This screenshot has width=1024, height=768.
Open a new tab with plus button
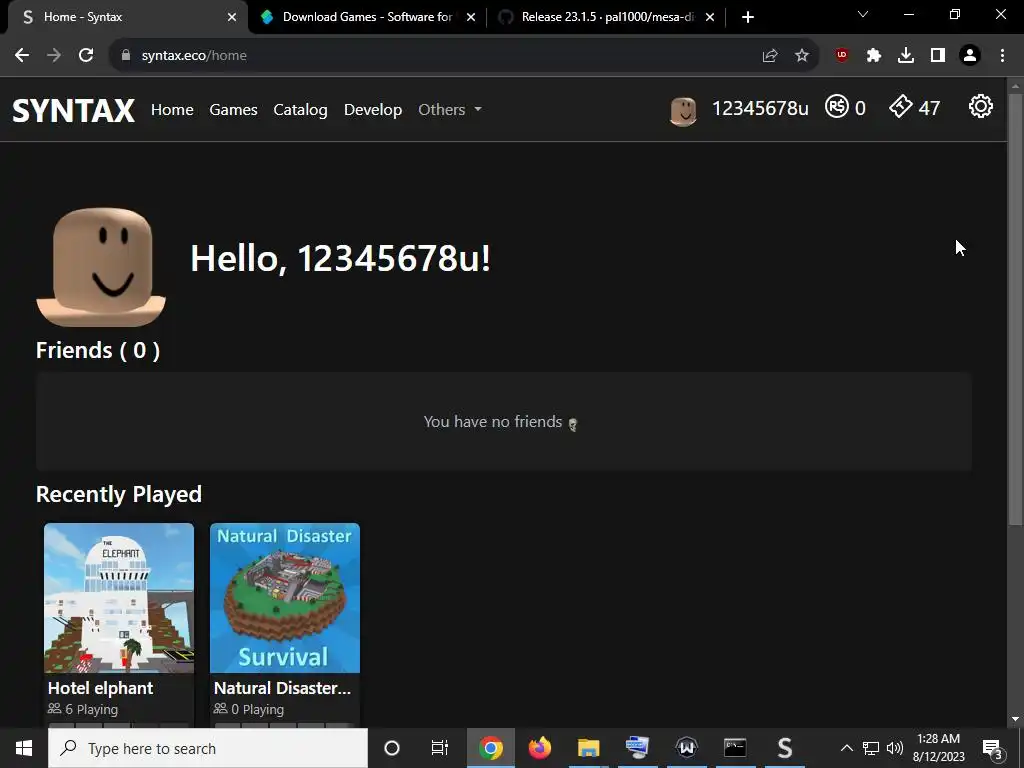click(748, 17)
